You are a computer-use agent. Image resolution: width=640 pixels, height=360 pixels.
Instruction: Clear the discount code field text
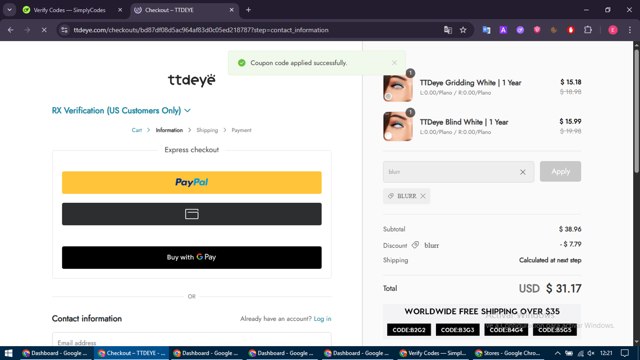pyautogui.click(x=522, y=172)
